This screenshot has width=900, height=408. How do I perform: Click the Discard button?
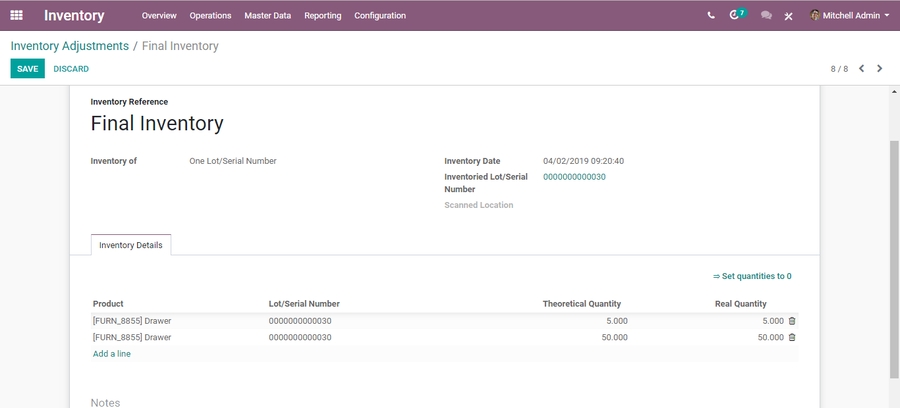tap(71, 69)
